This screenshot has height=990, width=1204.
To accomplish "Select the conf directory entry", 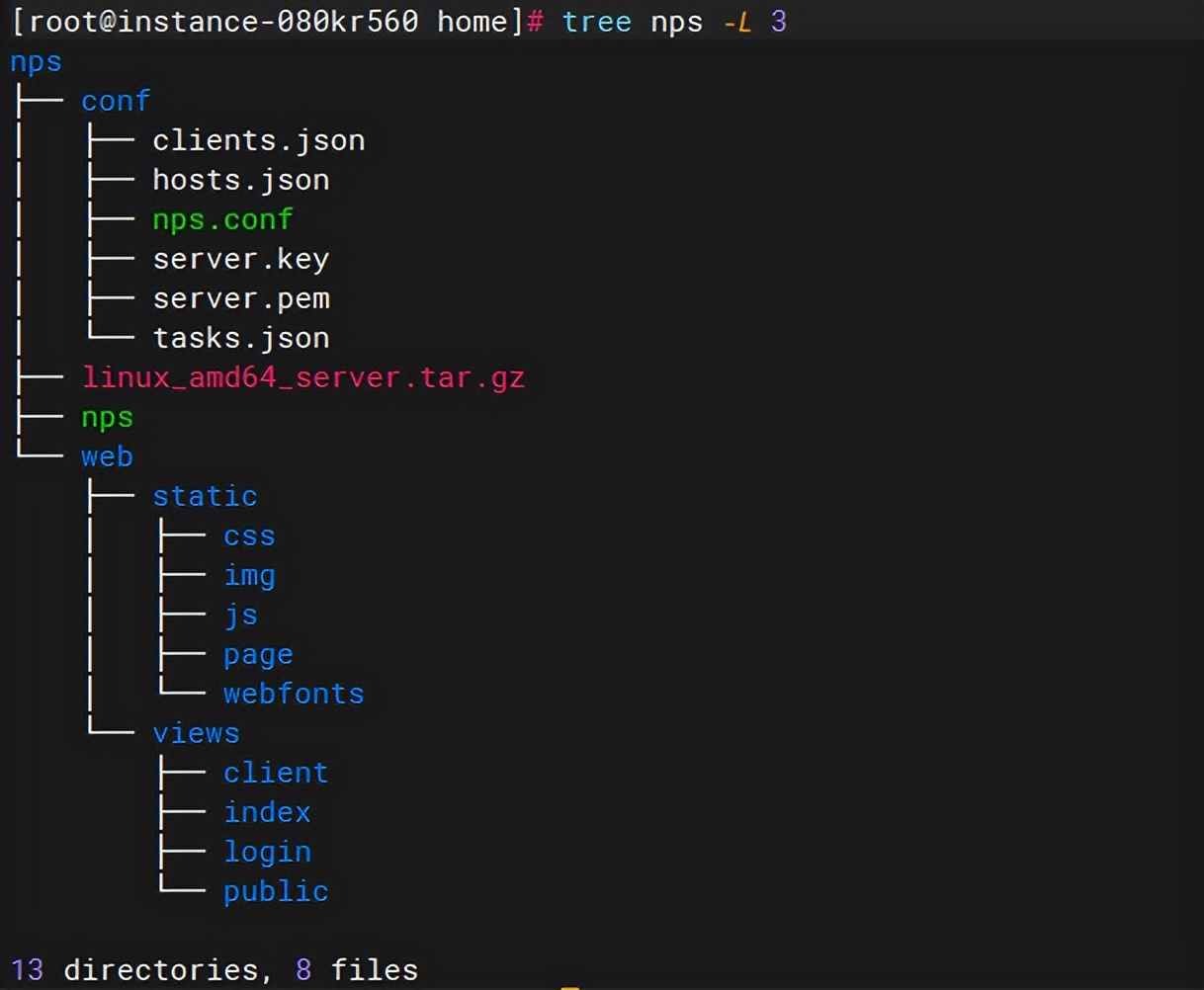I will click(x=116, y=101).
